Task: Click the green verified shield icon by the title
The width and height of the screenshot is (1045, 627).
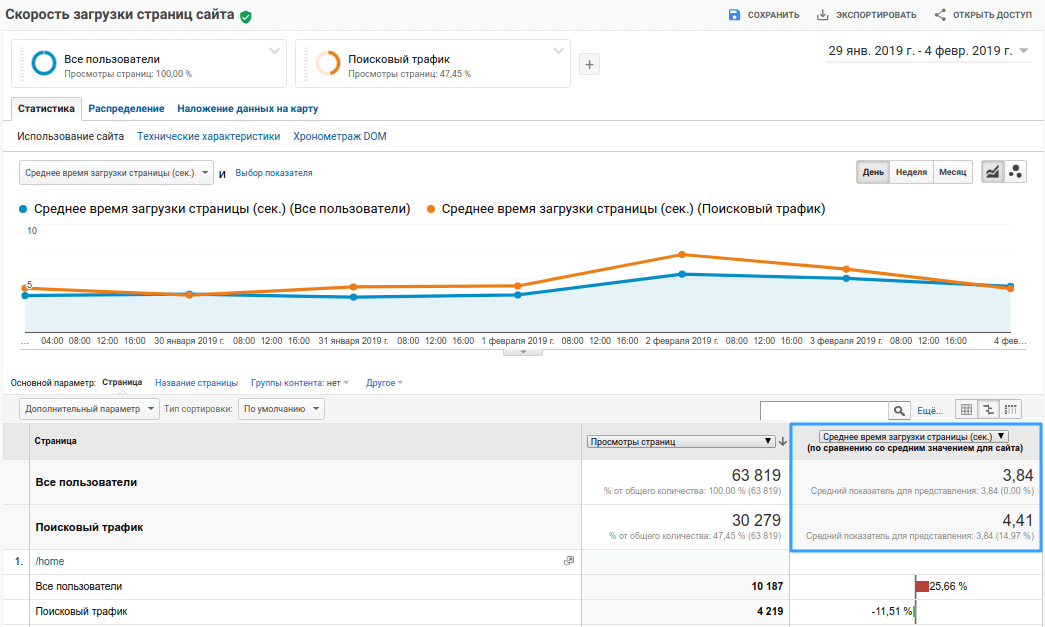Action: [x=246, y=17]
